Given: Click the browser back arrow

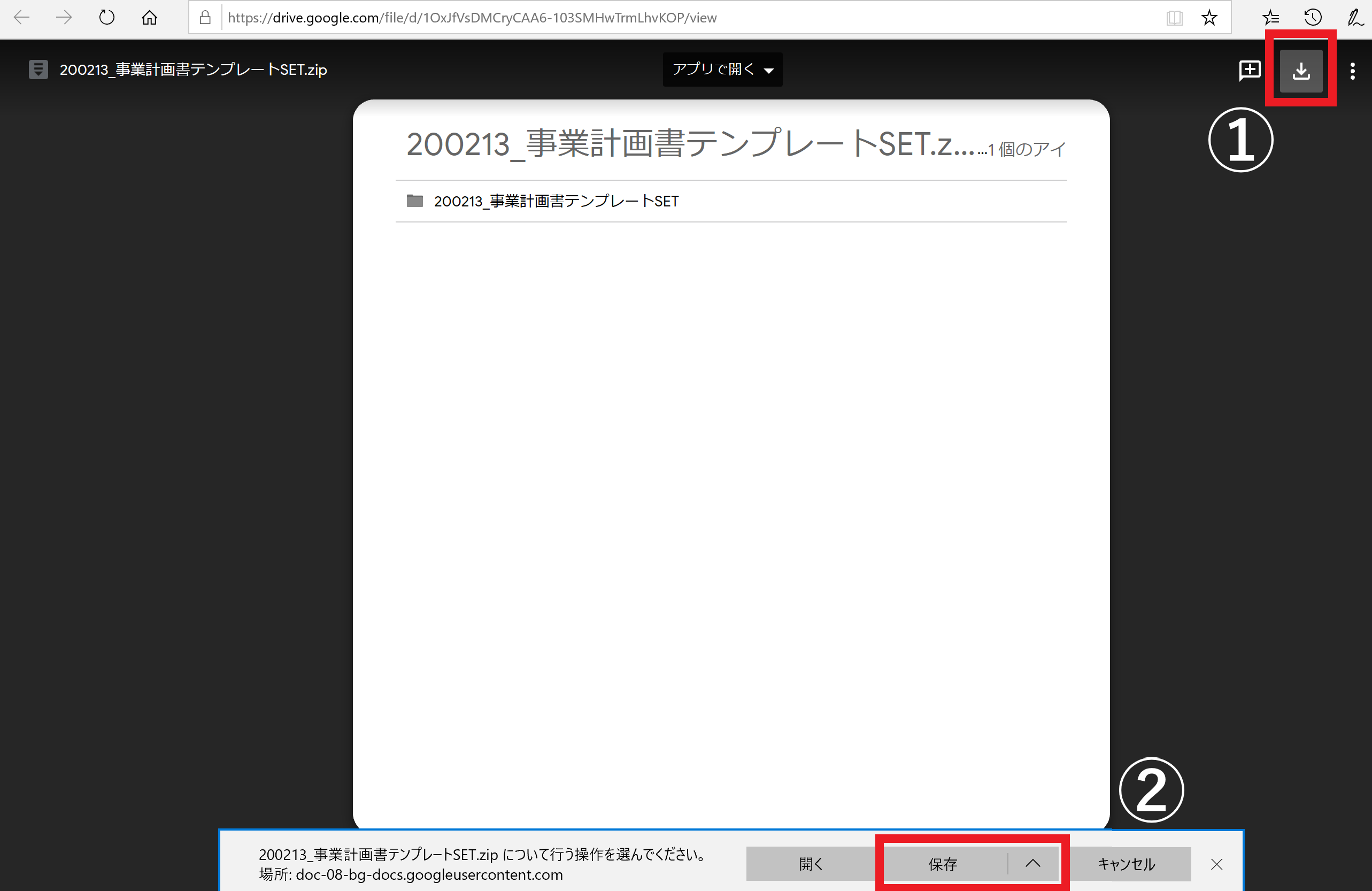Looking at the screenshot, I should (21, 17).
